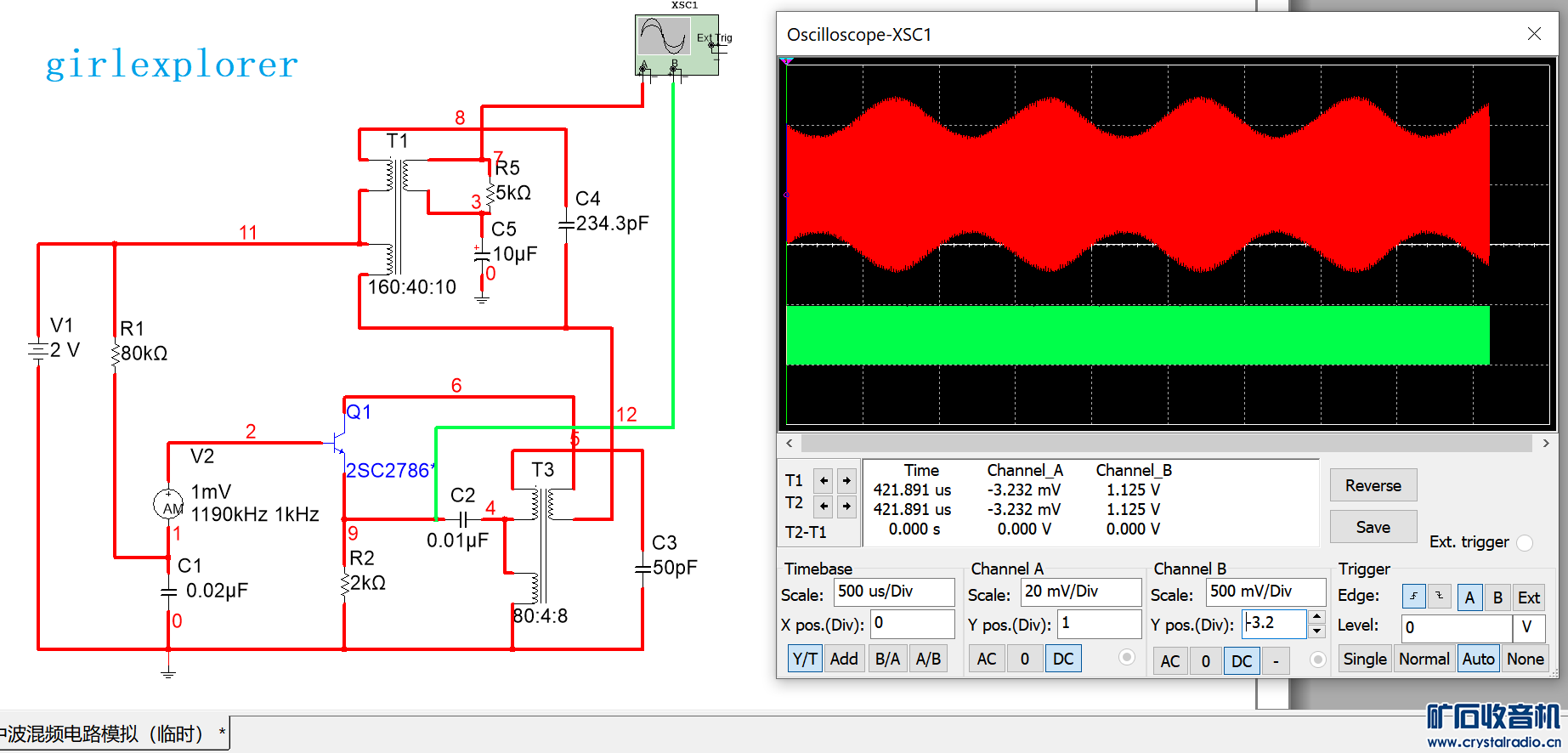Click the Save button
The width and height of the screenshot is (1568, 753).
[1373, 527]
